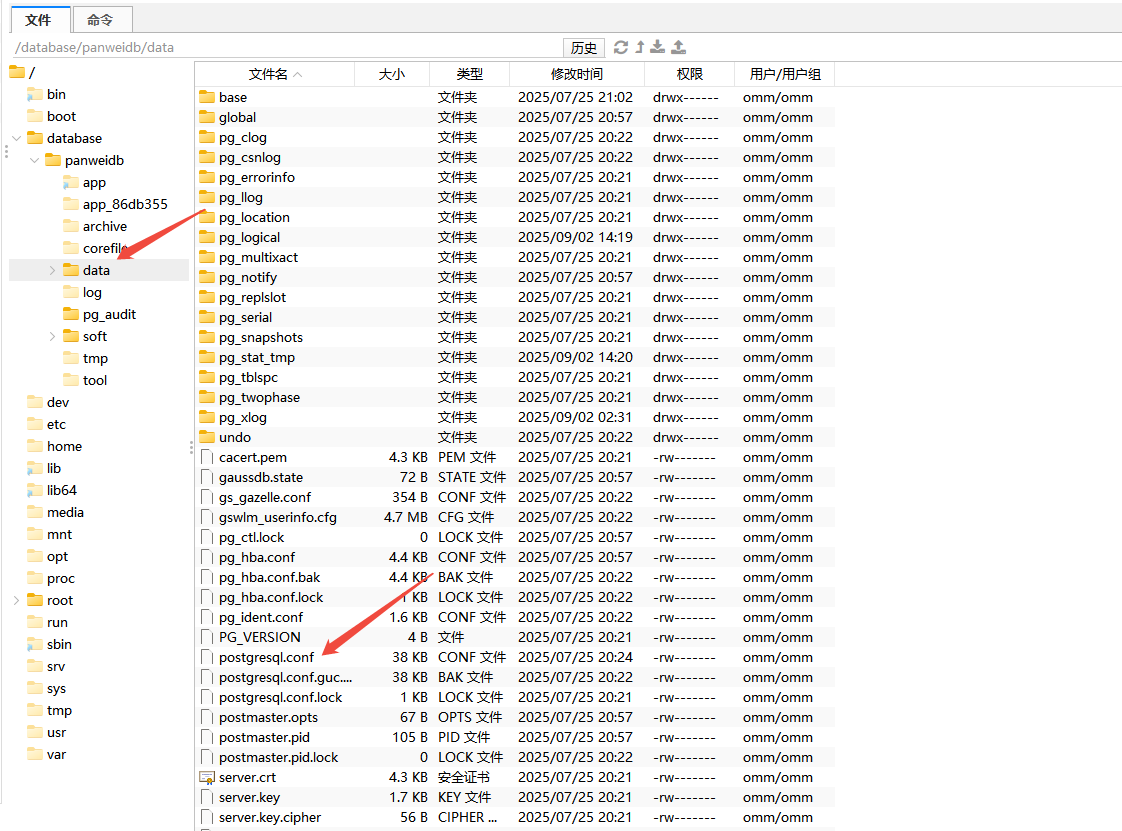Click the gaussdb.state file icon

click(x=207, y=477)
